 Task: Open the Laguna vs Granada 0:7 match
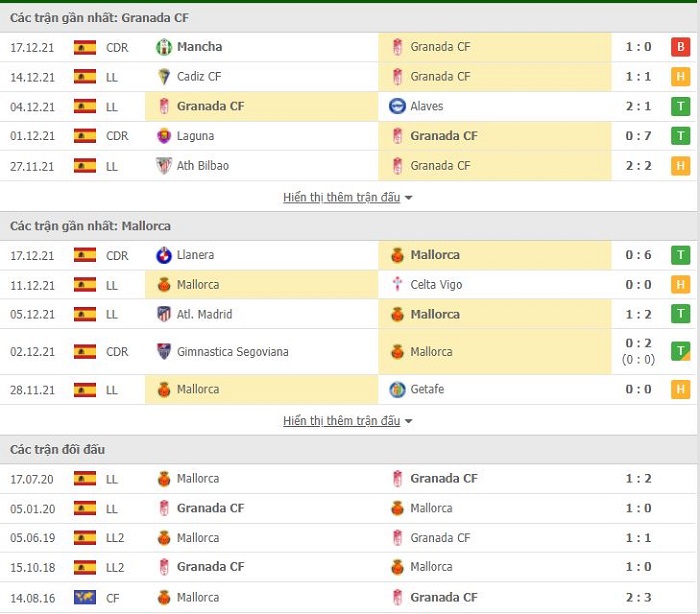[638, 136]
